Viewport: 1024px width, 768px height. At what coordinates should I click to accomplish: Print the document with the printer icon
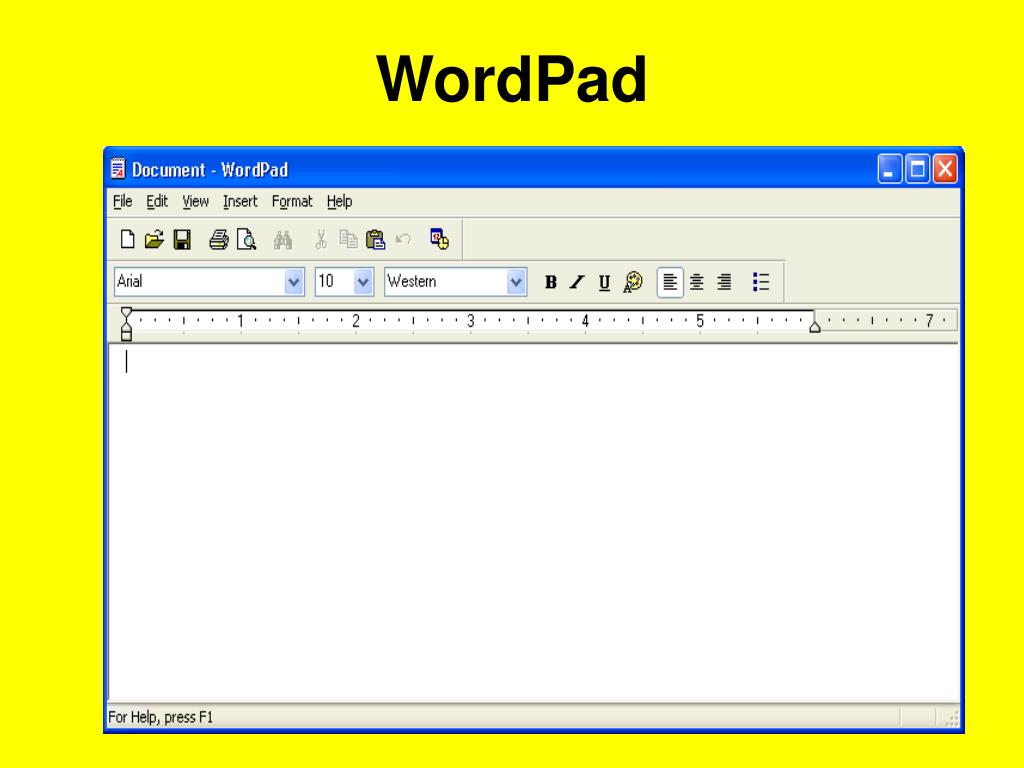point(219,240)
